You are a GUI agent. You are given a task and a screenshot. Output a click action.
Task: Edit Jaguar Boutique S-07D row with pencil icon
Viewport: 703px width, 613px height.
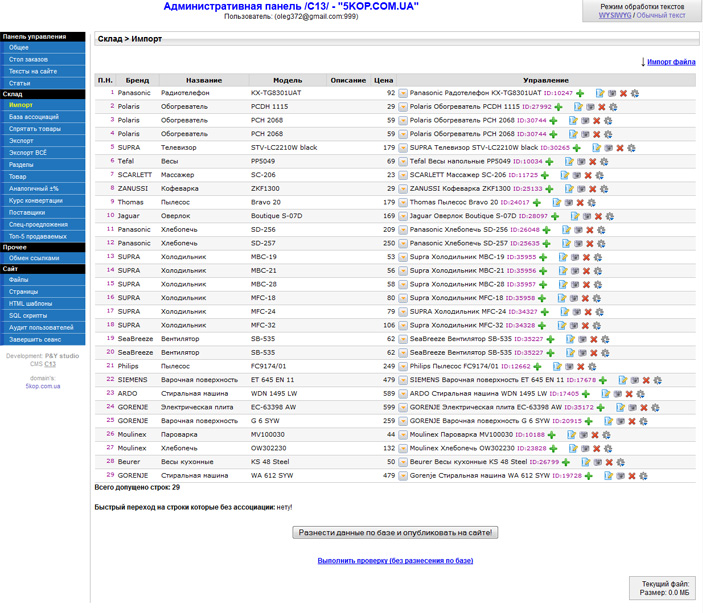pyautogui.click(x=575, y=216)
